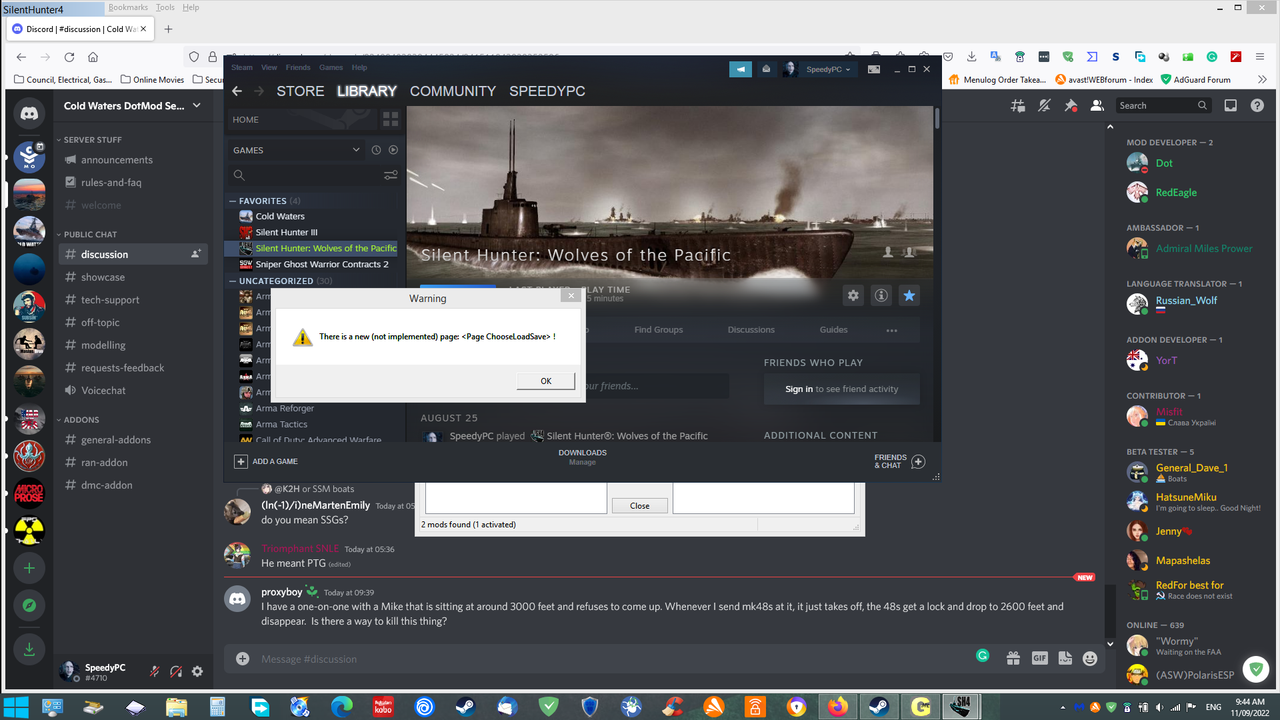Click ADD A GAME in Steam

[266, 461]
